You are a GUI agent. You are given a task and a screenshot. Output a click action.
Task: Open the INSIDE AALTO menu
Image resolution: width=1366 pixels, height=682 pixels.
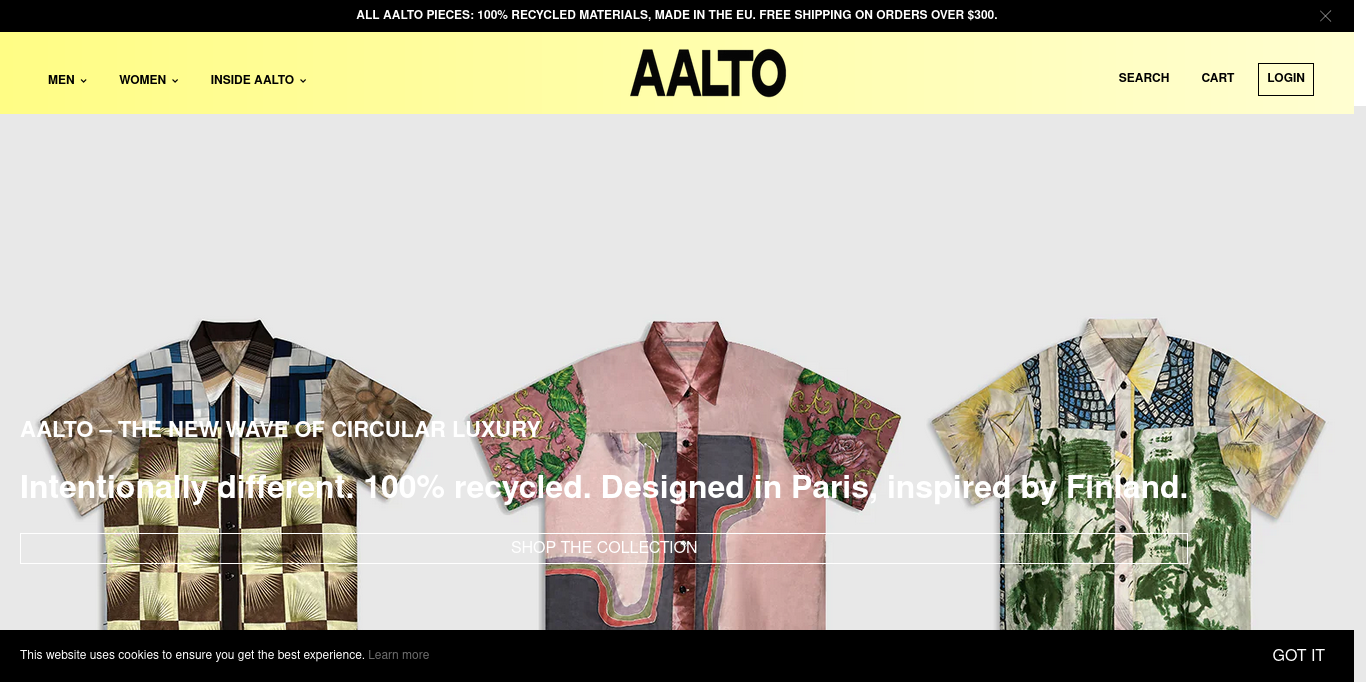[258, 80]
